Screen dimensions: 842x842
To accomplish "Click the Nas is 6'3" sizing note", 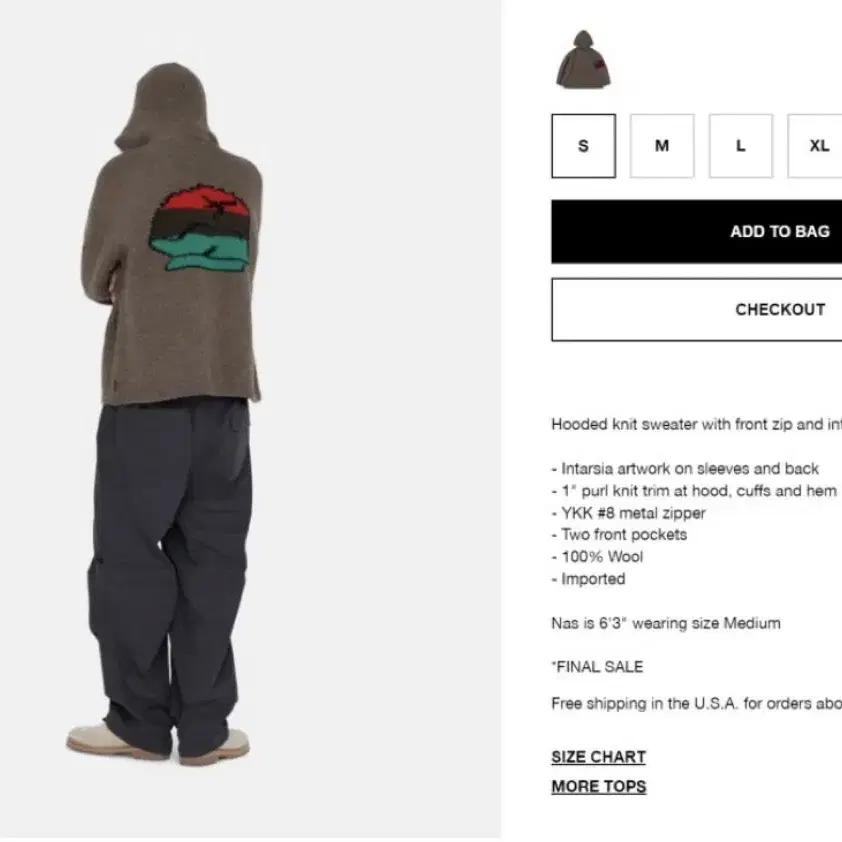I will pyautogui.click(x=666, y=623).
